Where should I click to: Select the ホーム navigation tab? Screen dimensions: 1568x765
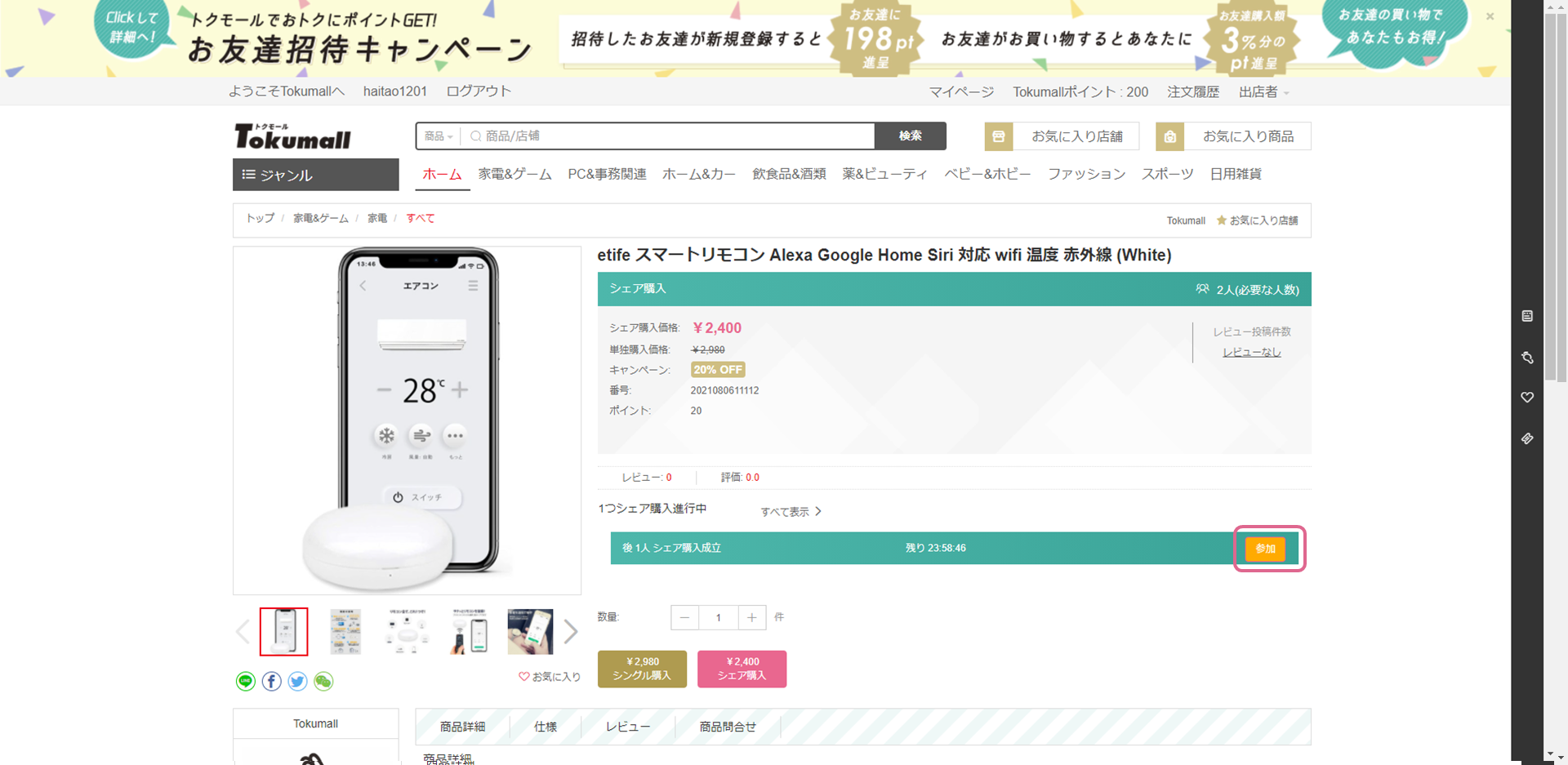tap(442, 174)
